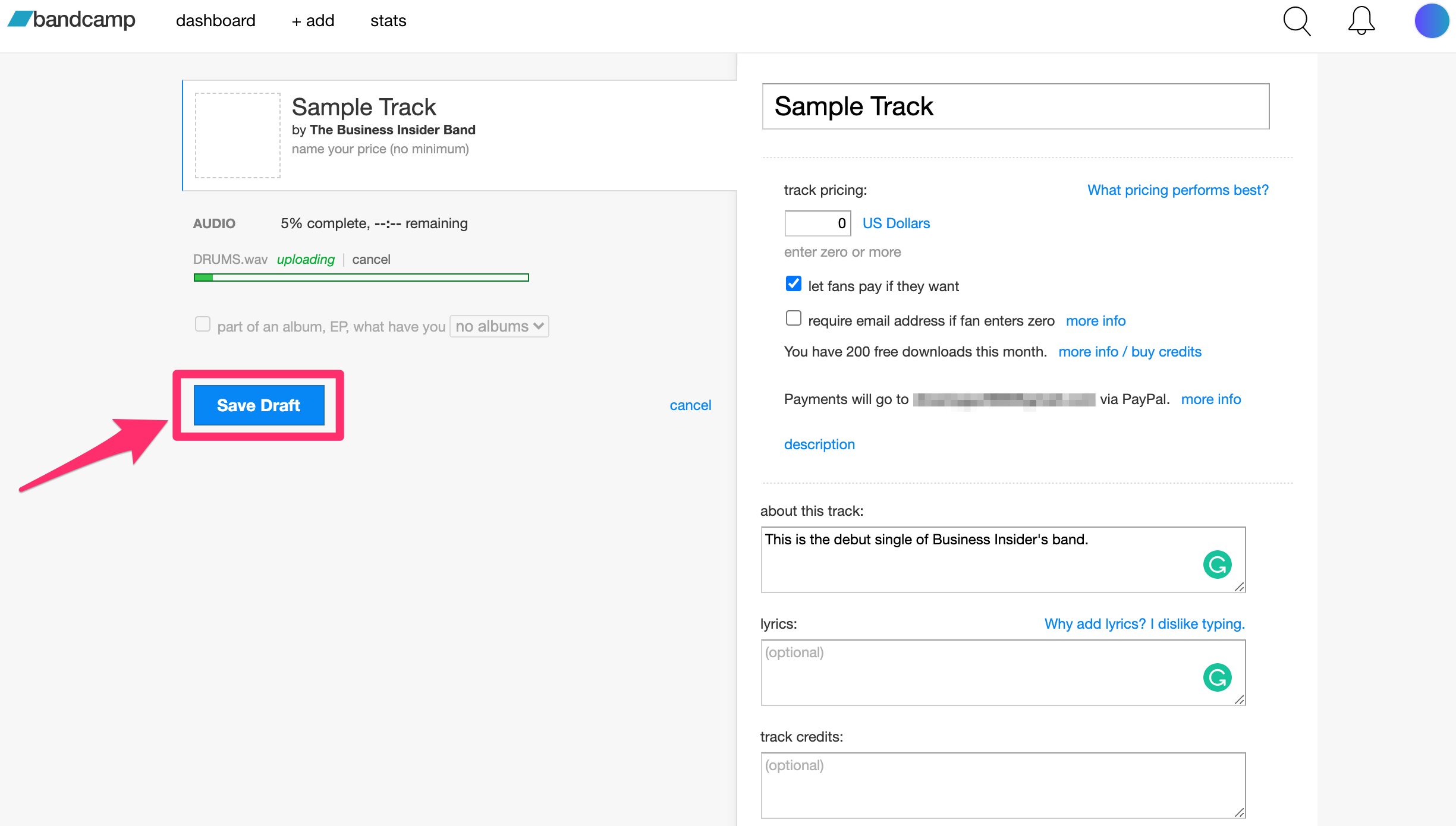Click the Save Draft button

[x=259, y=405]
